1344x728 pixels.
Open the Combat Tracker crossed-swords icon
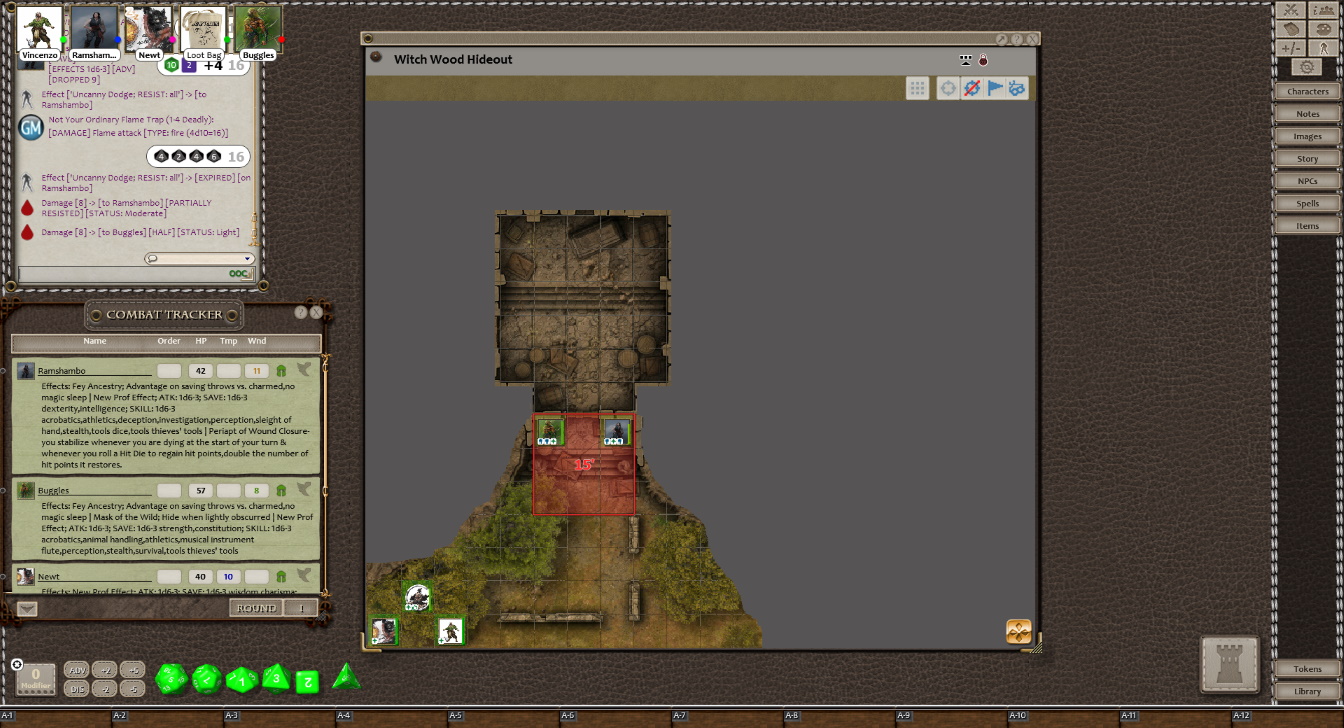pyautogui.click(x=1291, y=10)
